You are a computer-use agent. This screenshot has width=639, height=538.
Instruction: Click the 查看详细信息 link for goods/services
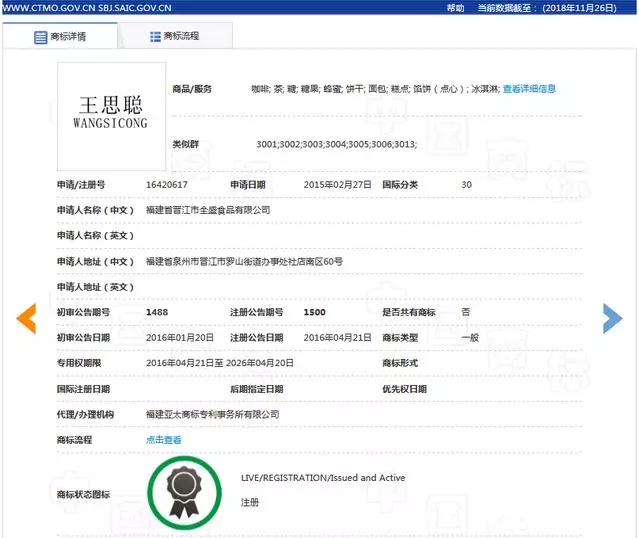529,89
